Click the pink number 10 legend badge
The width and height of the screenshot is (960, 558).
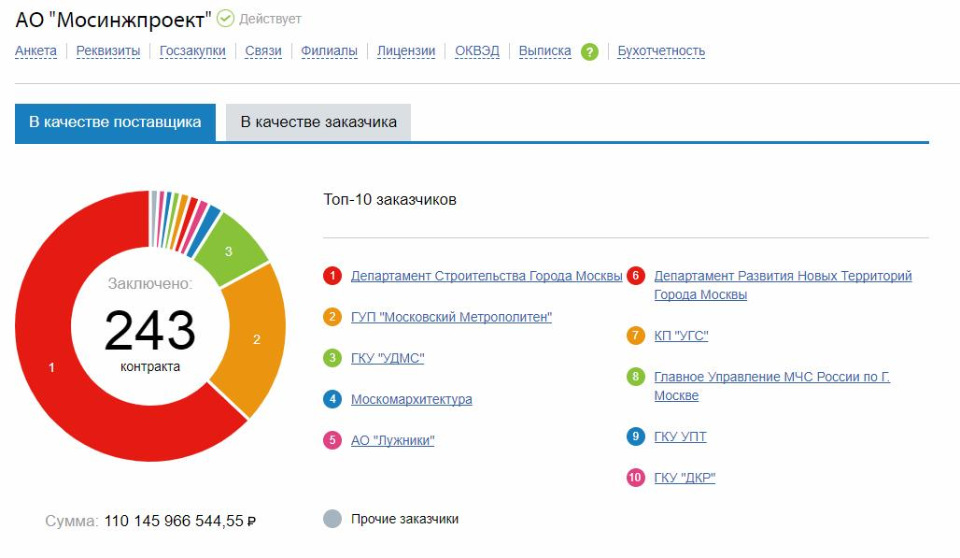point(636,477)
